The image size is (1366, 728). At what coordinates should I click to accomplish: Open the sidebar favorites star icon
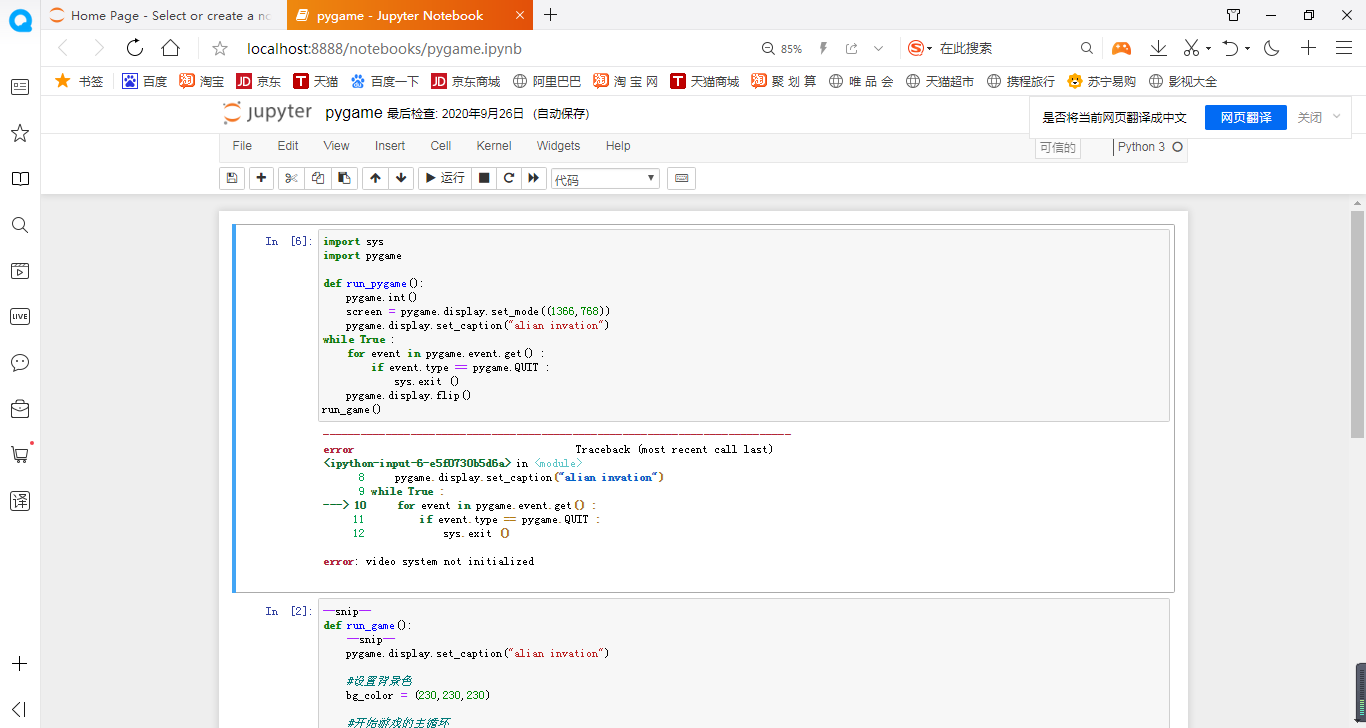(x=20, y=133)
